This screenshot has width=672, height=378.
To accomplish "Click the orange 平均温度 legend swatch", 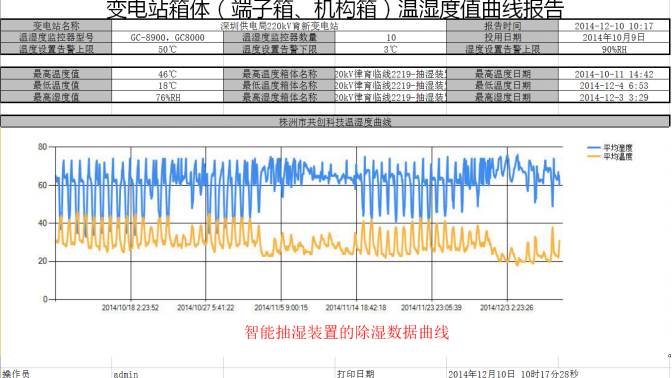I will [x=594, y=156].
